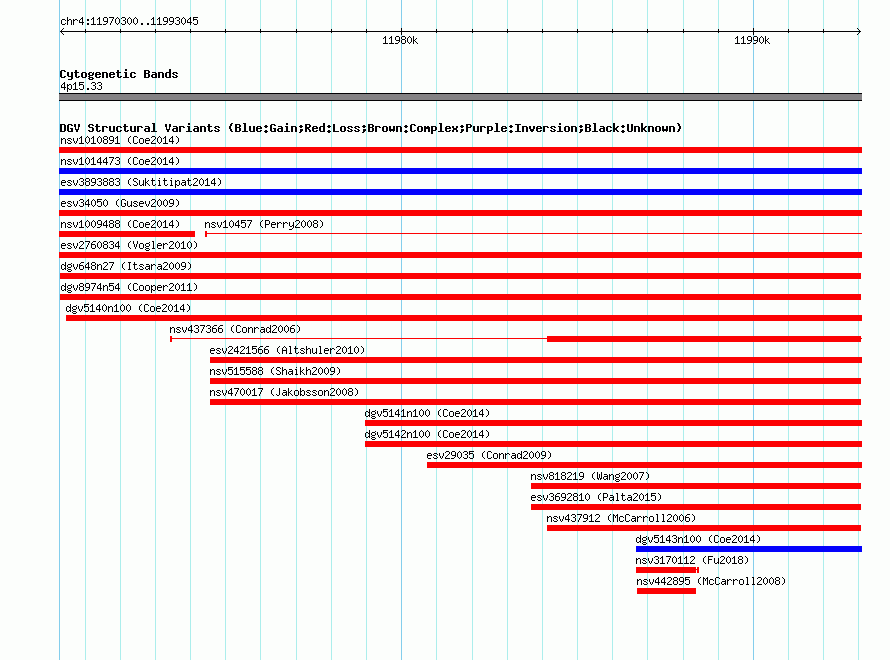Select the 4p15.33 cytogenetic band bar
This screenshot has height=660, width=890.
coord(460,97)
